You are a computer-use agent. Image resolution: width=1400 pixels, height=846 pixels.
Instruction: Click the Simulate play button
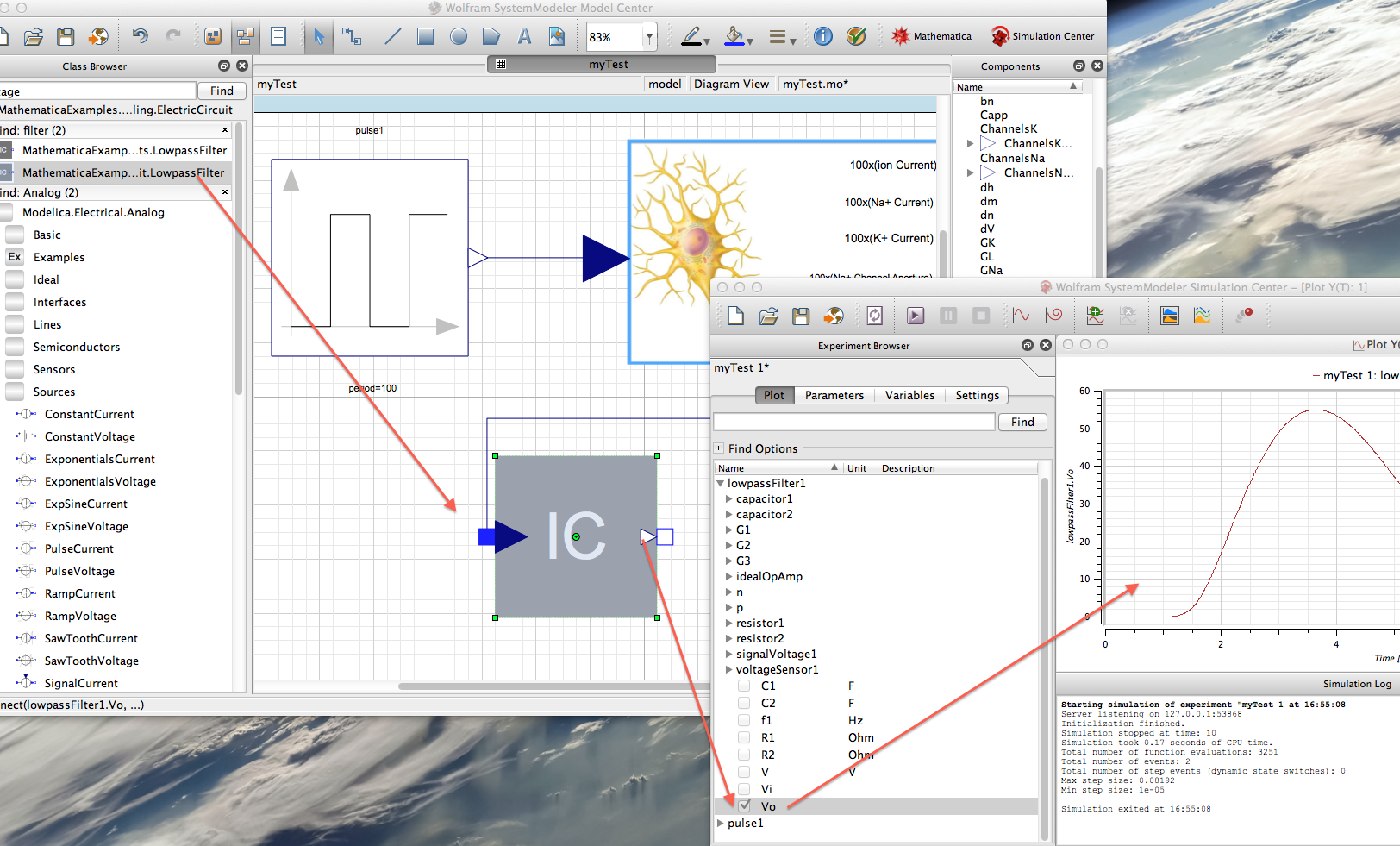tap(916, 316)
